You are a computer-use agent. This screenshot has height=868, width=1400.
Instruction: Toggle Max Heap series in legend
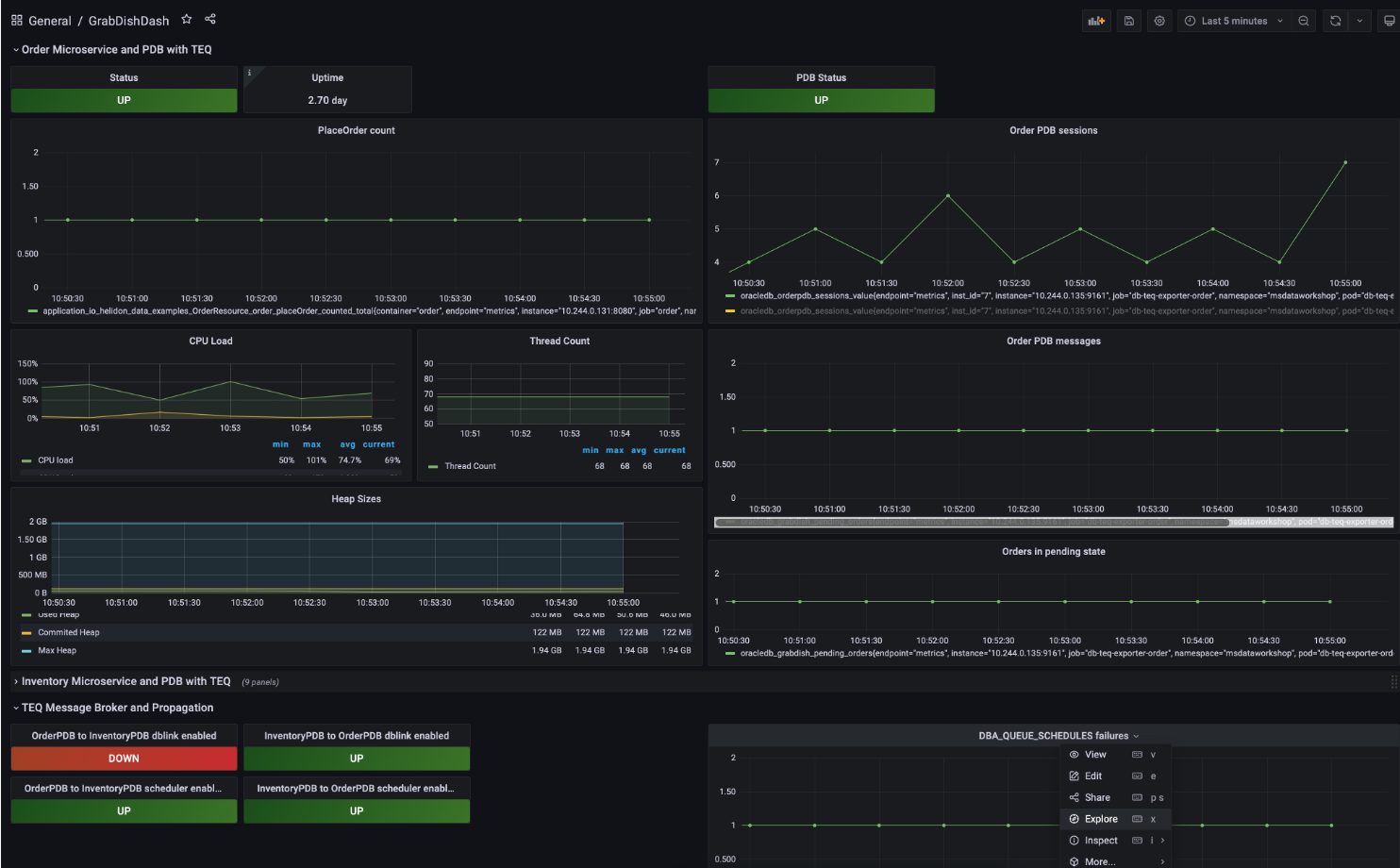click(x=57, y=651)
